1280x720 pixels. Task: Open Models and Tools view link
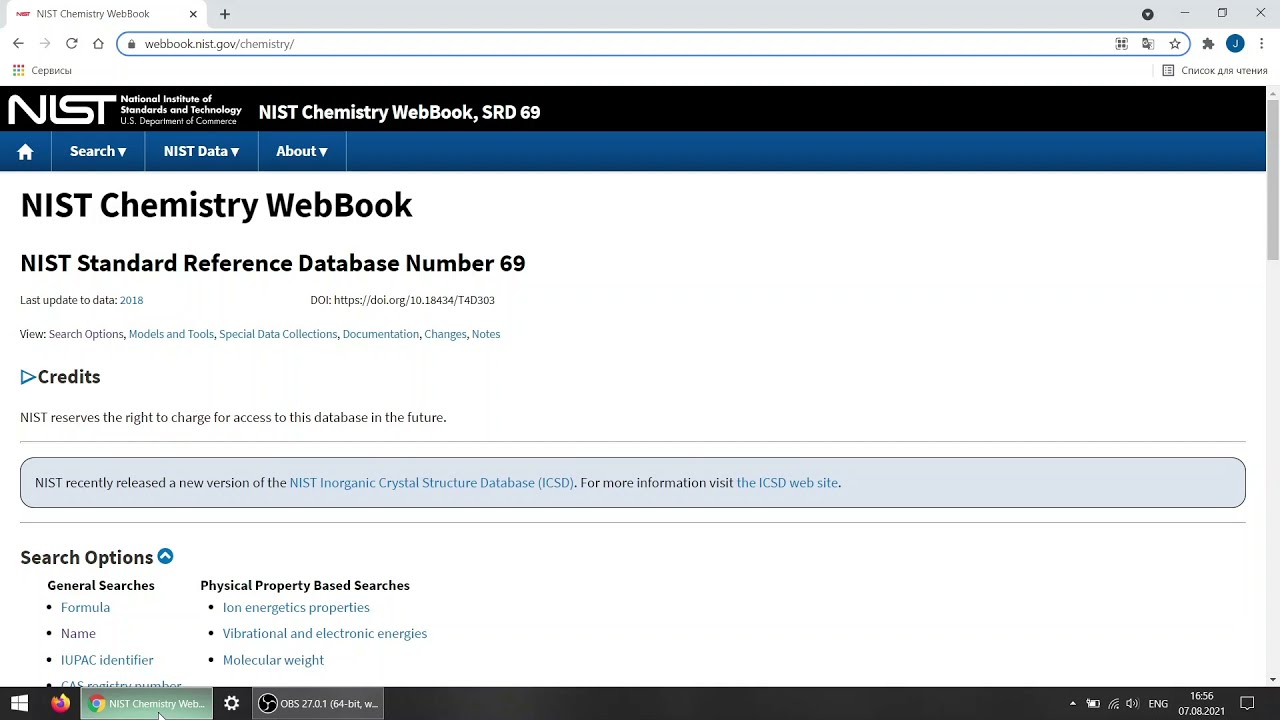point(171,334)
